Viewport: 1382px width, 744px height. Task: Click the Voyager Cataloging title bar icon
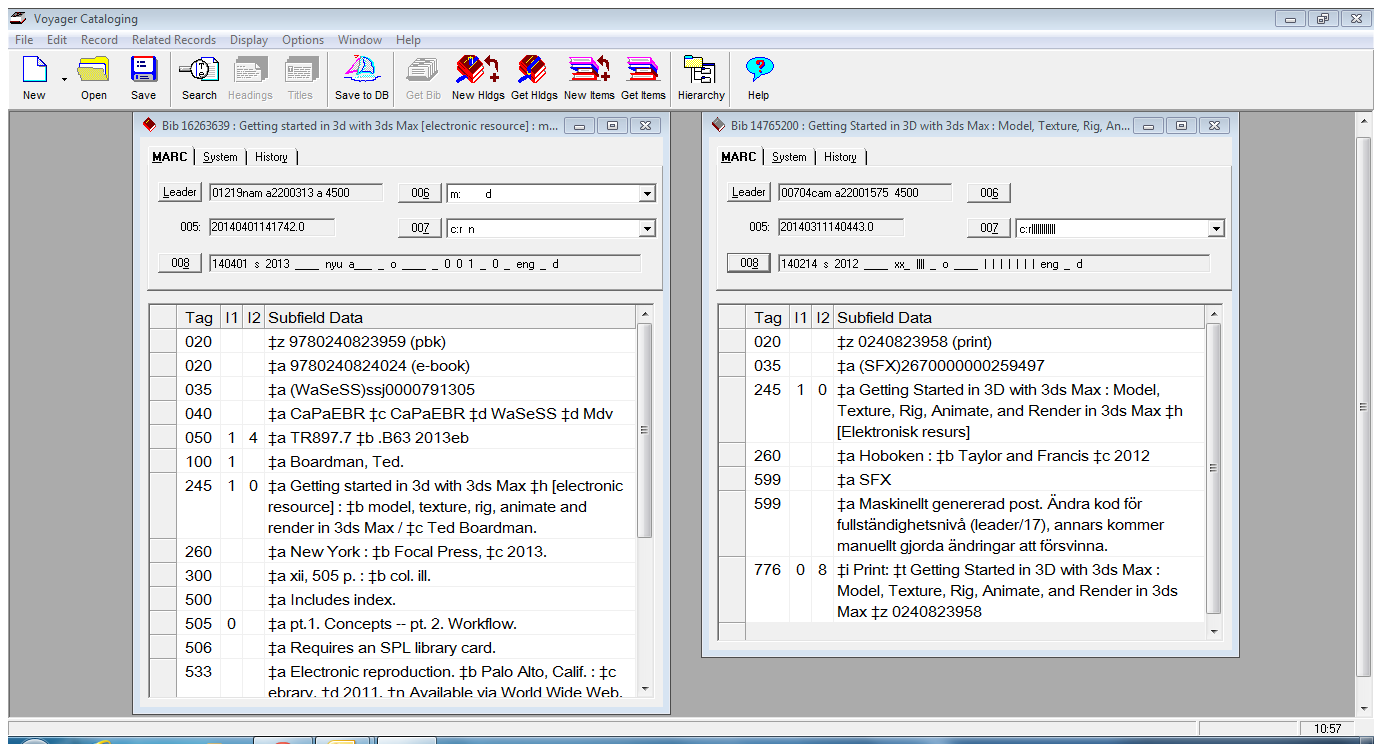[x=19, y=19]
